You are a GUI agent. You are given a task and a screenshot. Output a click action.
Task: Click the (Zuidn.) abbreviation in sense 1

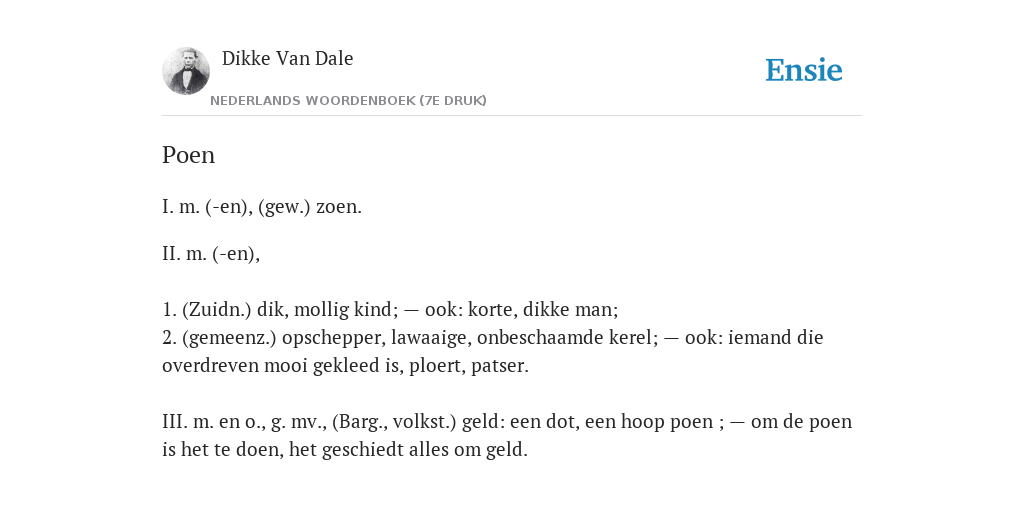pyautogui.click(x=216, y=310)
